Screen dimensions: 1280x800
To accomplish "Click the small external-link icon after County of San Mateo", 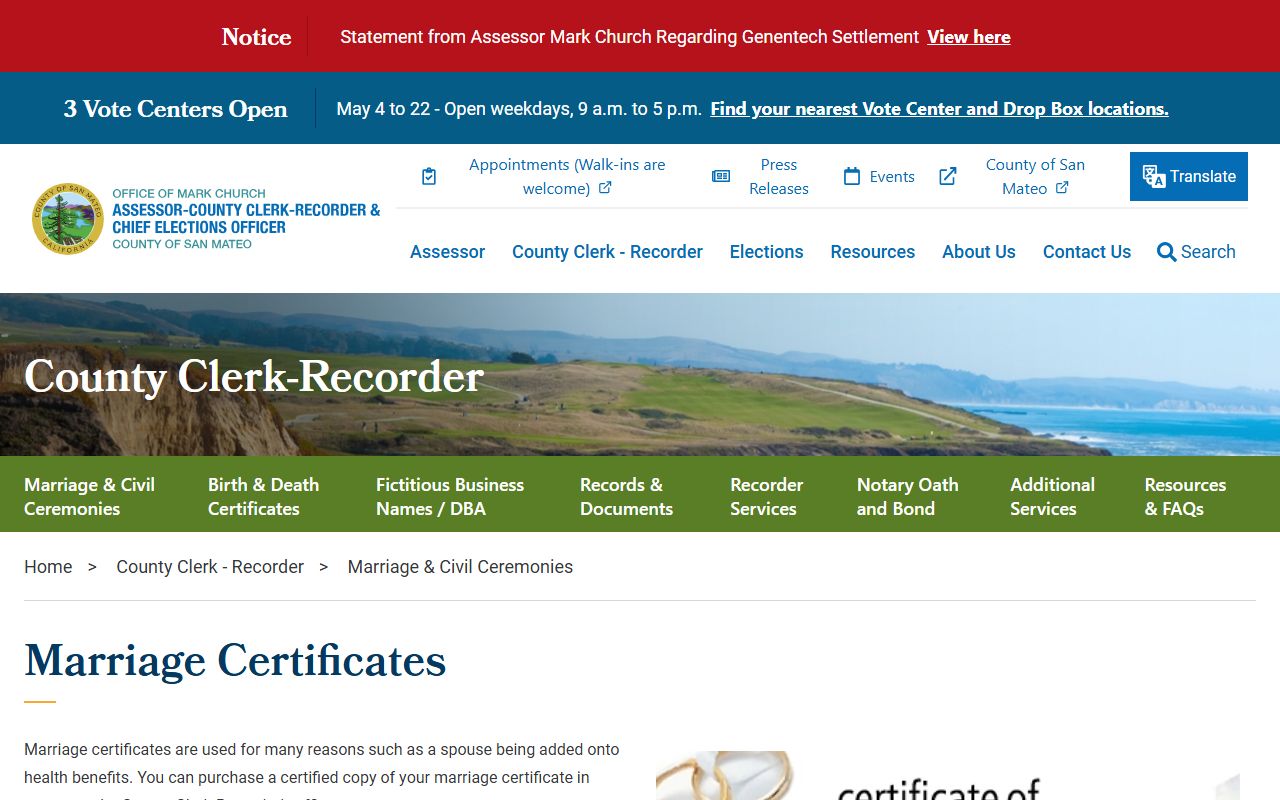I will tap(1062, 188).
